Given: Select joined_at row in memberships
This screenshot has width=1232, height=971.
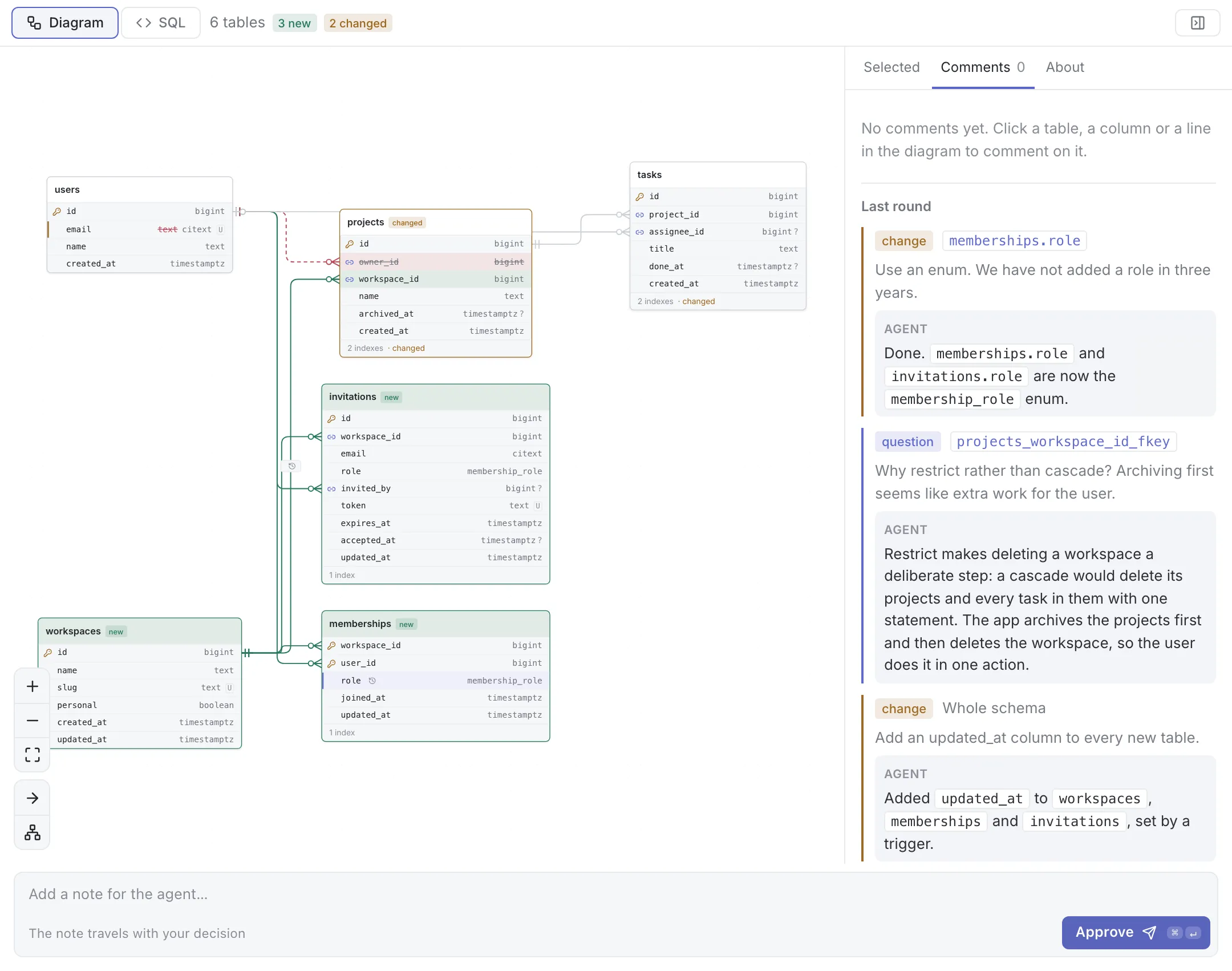Looking at the screenshot, I should pos(436,698).
